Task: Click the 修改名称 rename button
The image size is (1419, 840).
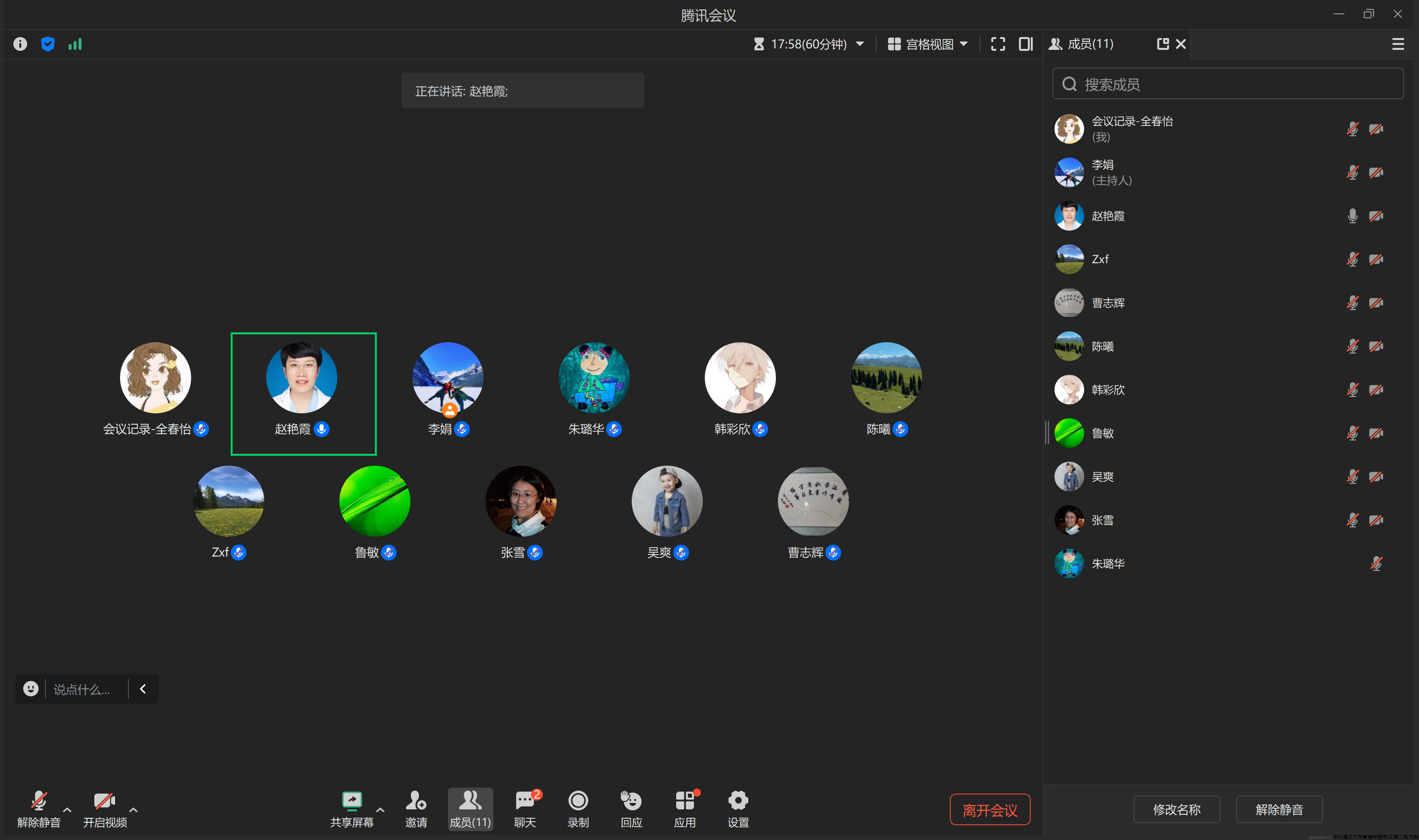Action: point(1176,809)
